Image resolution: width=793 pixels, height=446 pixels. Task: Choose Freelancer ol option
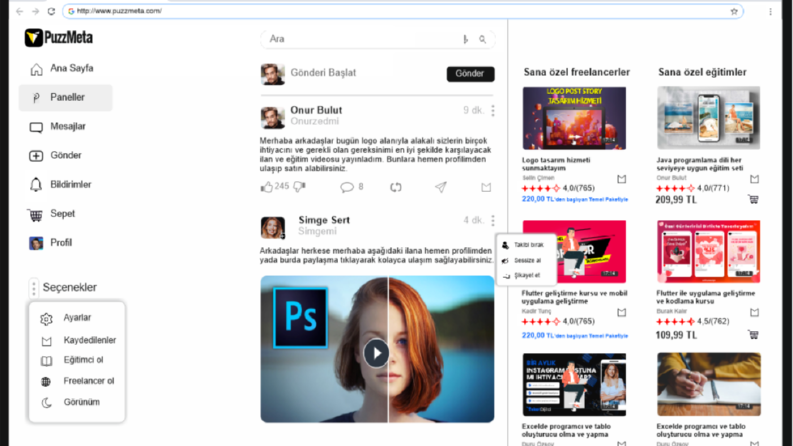tap(76, 381)
